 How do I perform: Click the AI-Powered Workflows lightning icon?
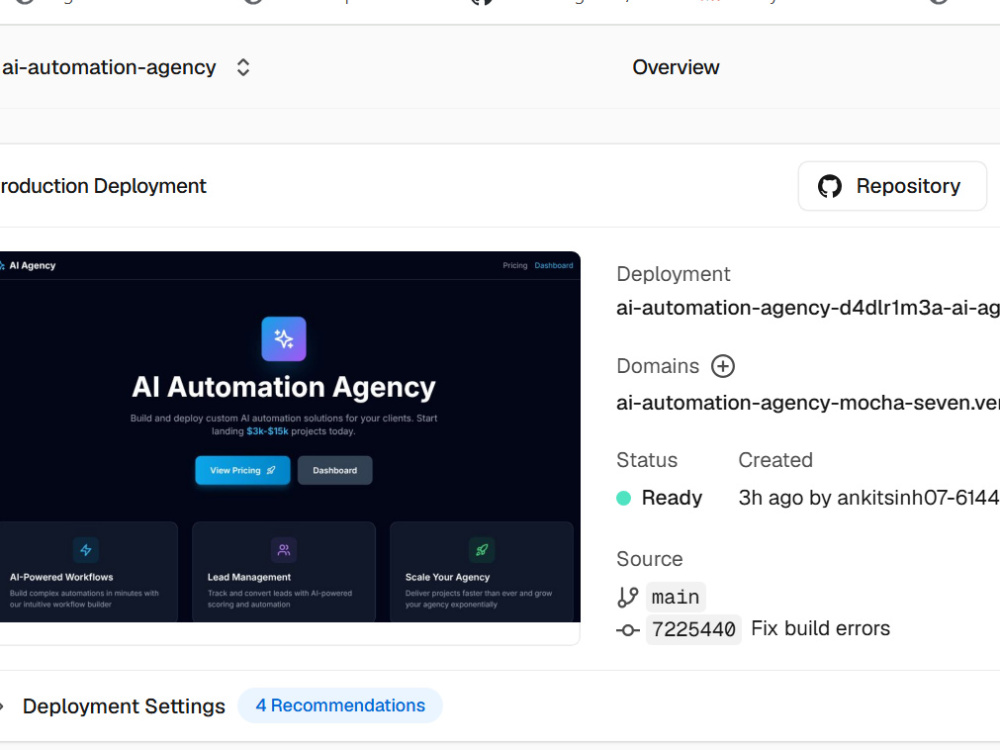(x=85, y=550)
